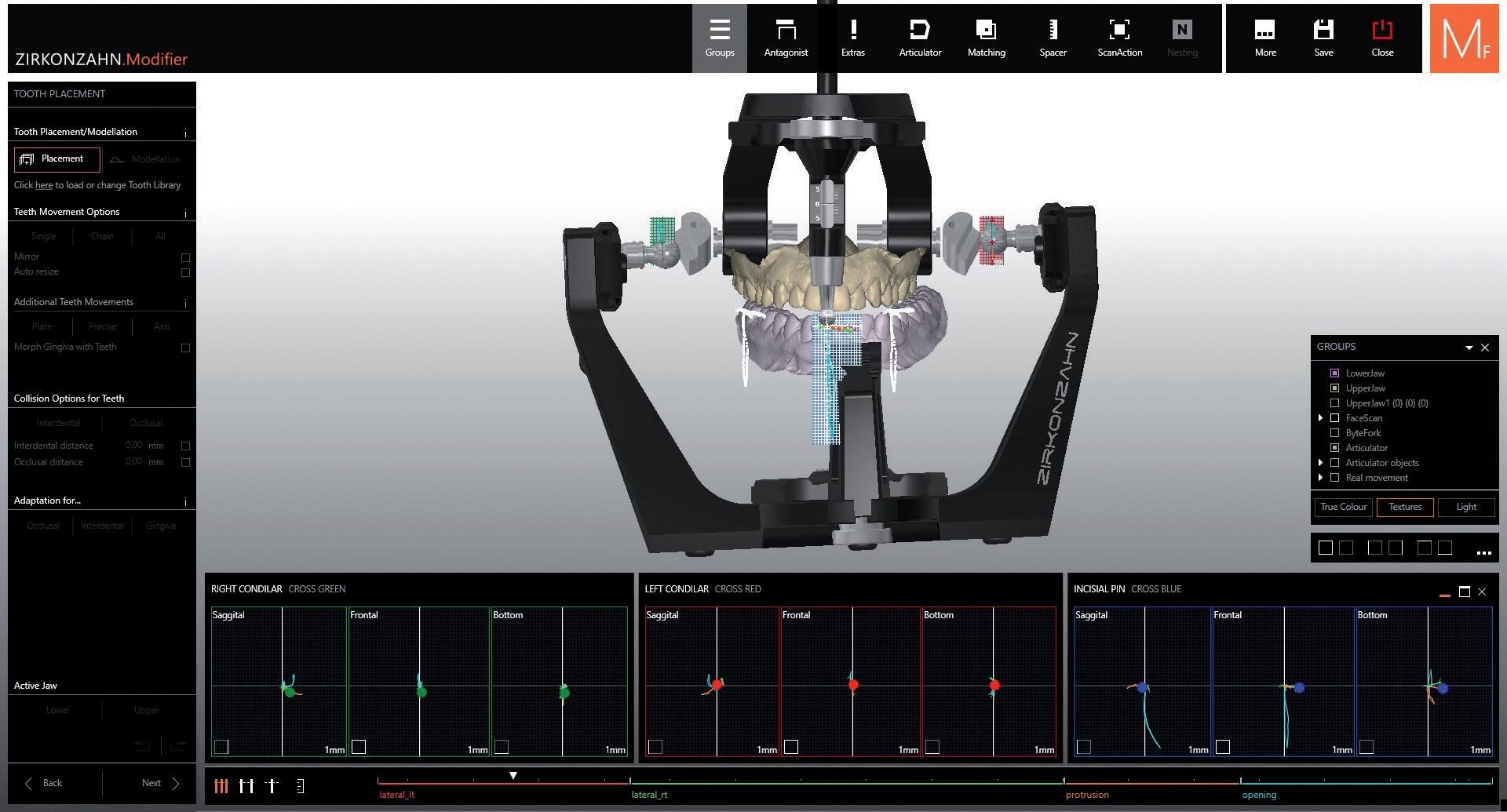Toggle checkbox in Right Condilar Saggital graph
Image resolution: width=1507 pixels, height=812 pixels.
pyautogui.click(x=221, y=747)
